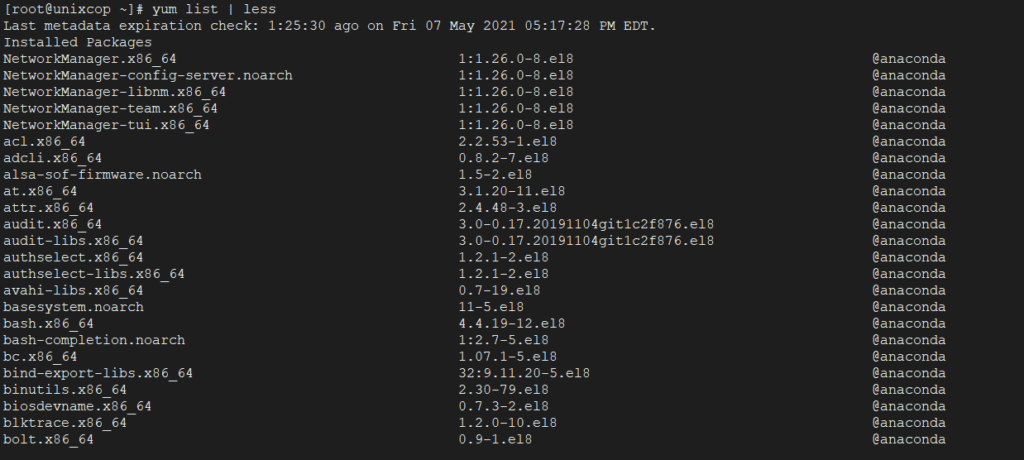The width and height of the screenshot is (1024, 460).
Task: Click the 'yum list | less' command text
Action: point(214,9)
